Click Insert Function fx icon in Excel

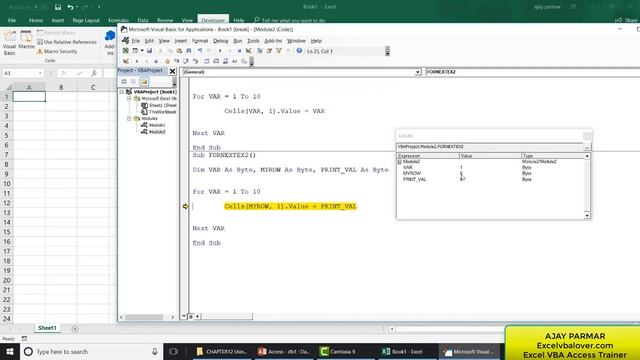tap(94, 73)
